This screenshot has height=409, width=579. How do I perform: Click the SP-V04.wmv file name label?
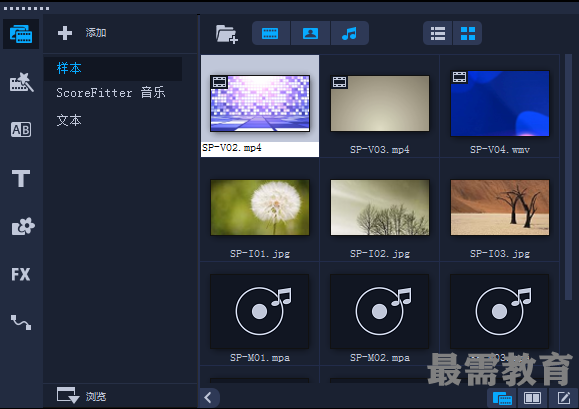(x=500, y=149)
